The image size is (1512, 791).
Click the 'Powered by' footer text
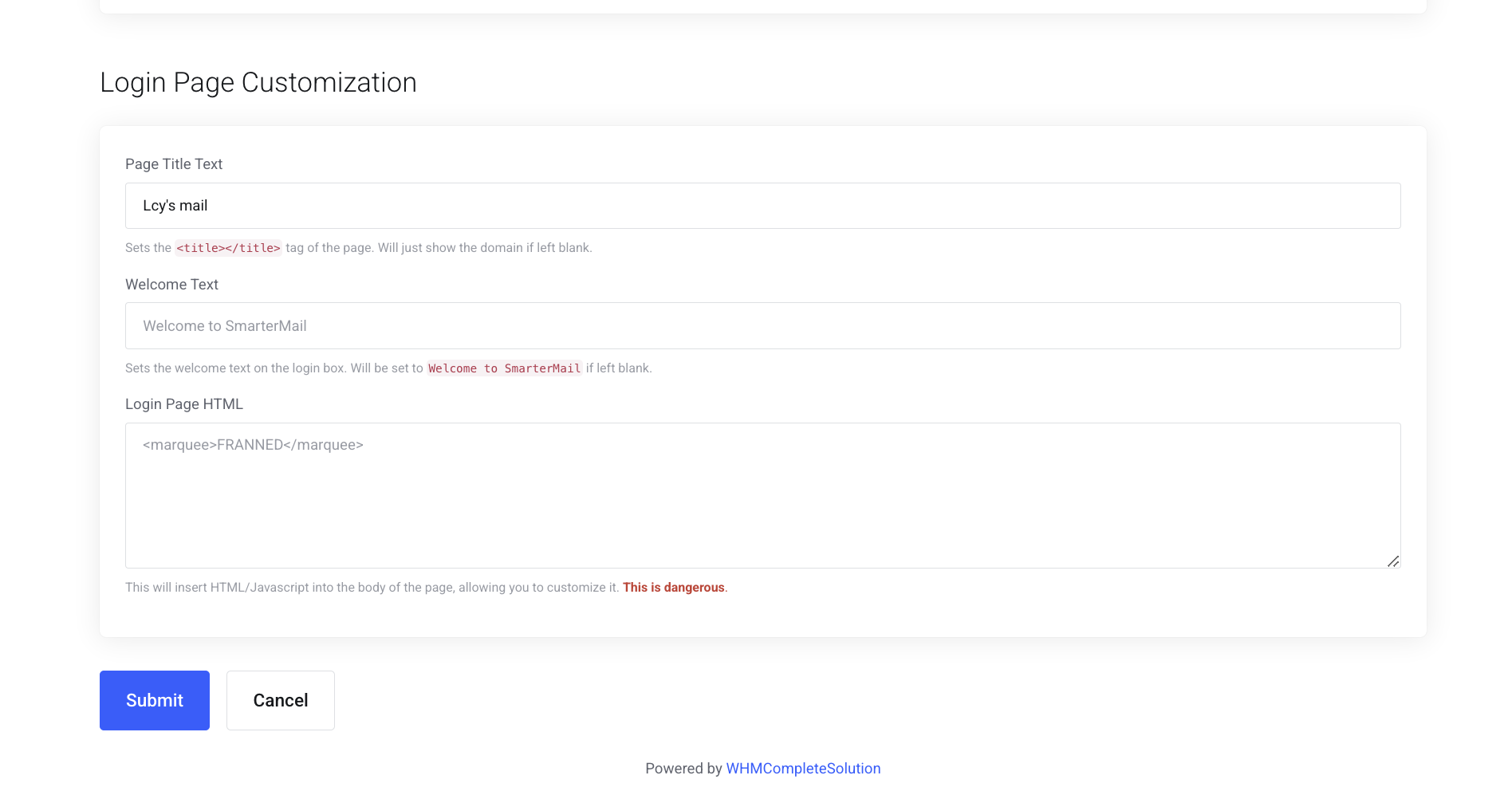pos(683,769)
